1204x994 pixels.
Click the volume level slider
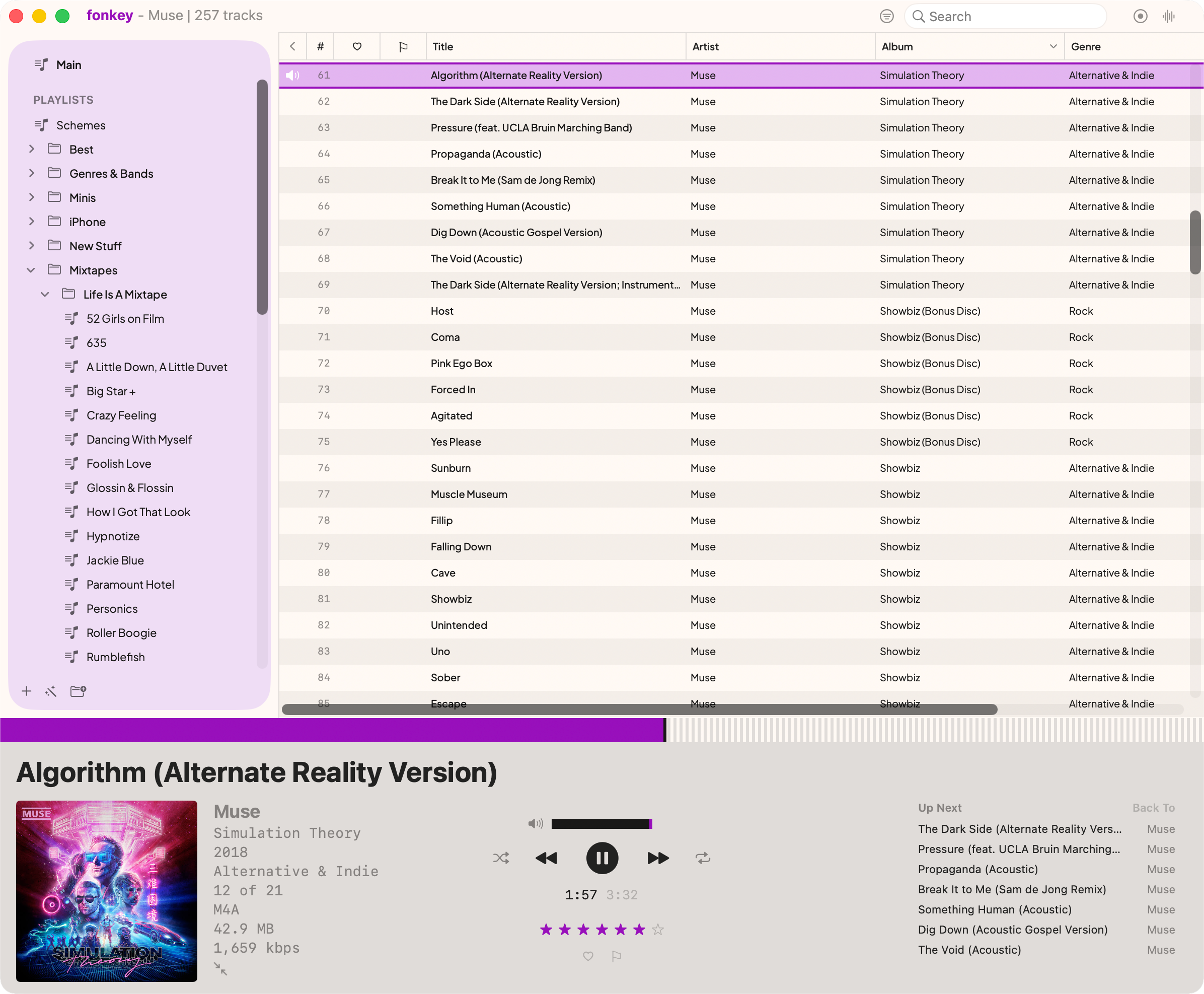[601, 823]
